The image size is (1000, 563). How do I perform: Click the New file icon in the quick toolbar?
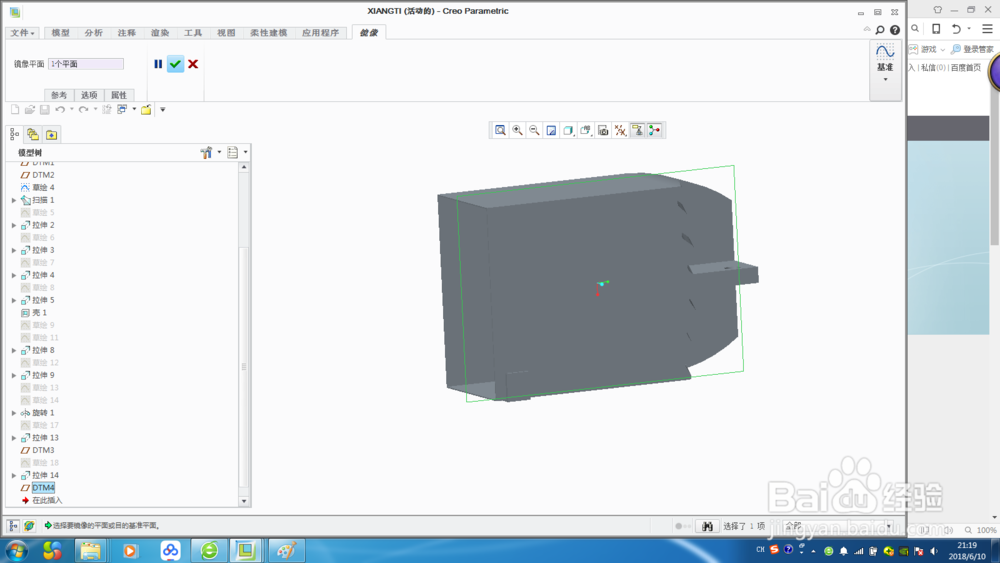coord(15,110)
